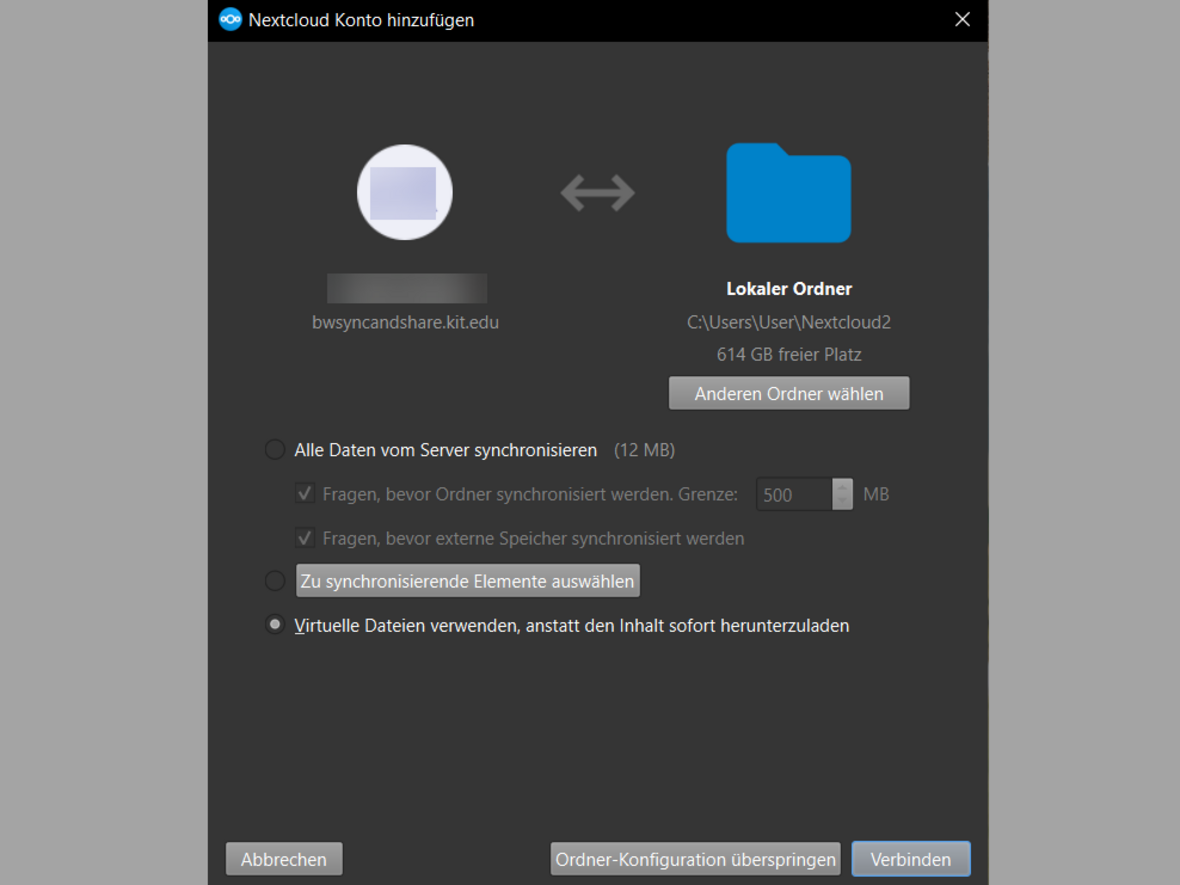The width and height of the screenshot is (1180, 885).
Task: Close the Nextcloud account dialog
Action: (x=962, y=20)
